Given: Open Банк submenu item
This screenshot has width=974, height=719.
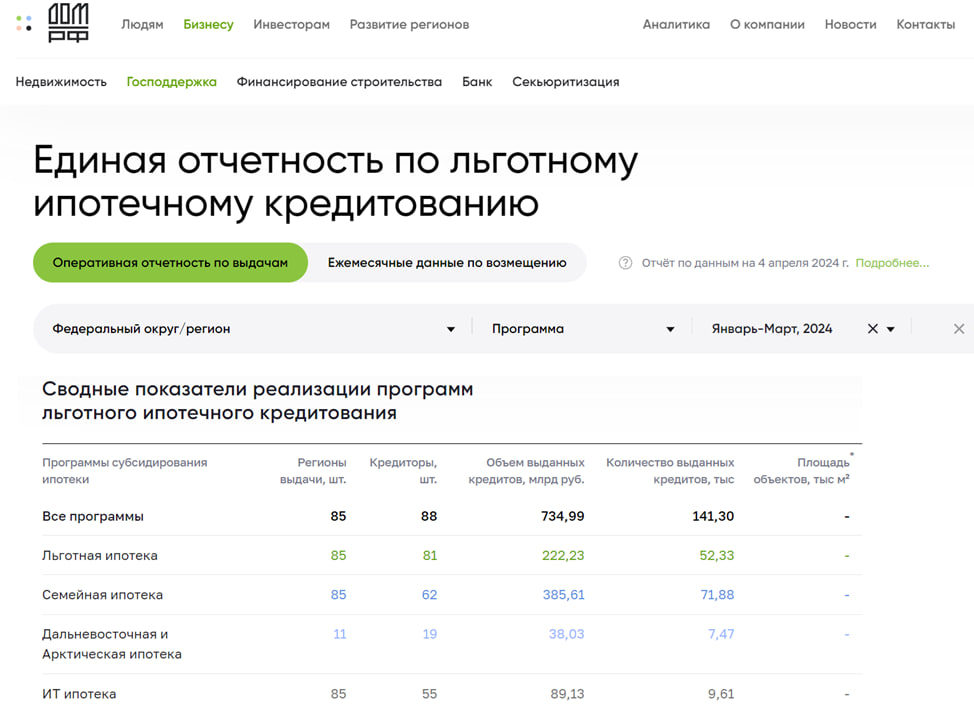Looking at the screenshot, I should click(477, 81).
